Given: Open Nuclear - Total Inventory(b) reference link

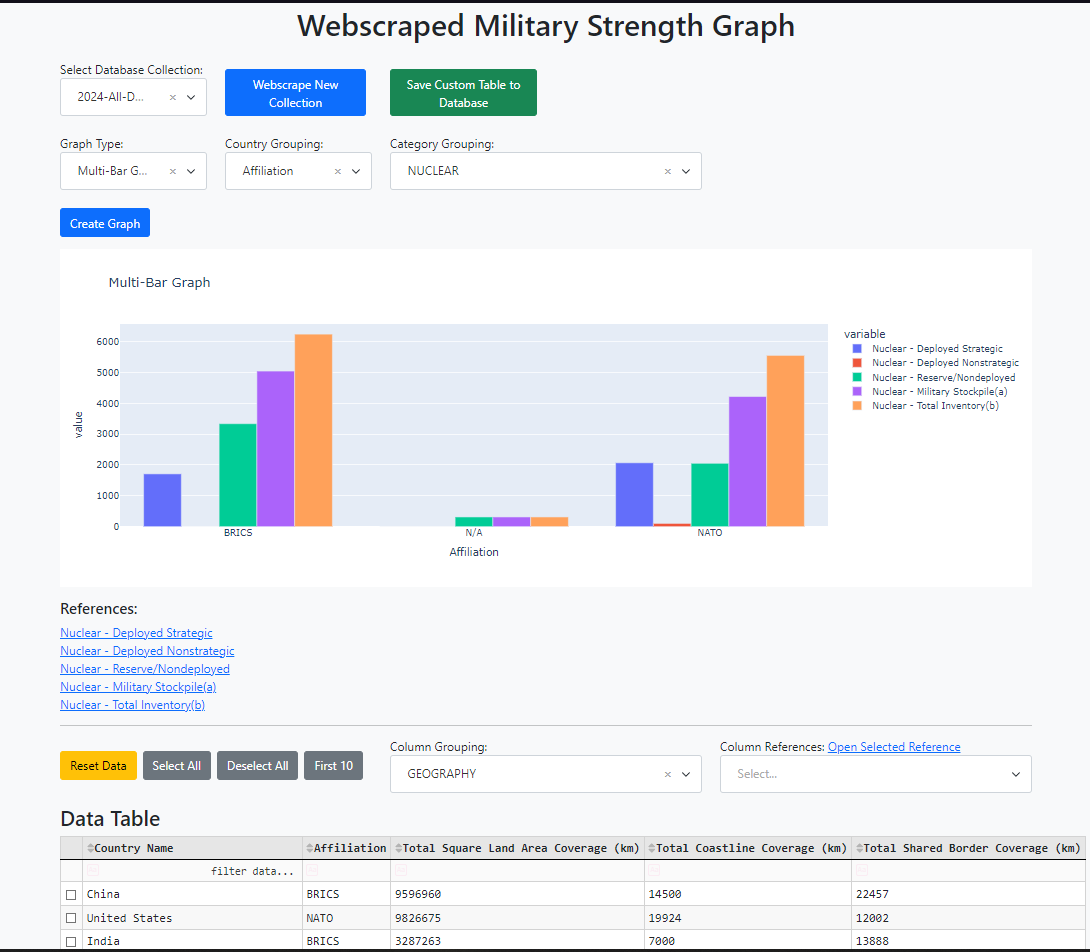Looking at the screenshot, I should (133, 705).
